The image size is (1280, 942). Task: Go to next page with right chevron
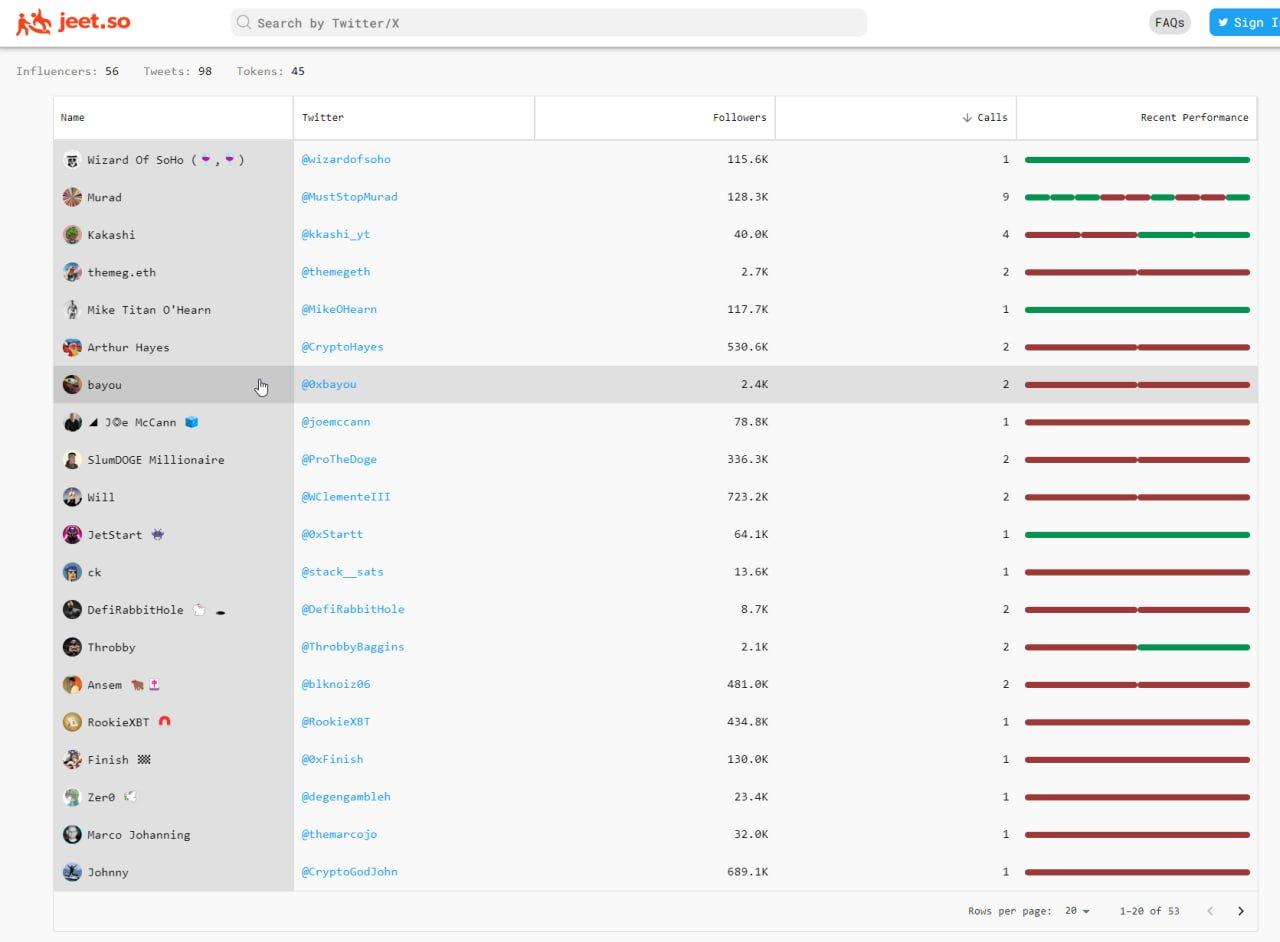click(x=1241, y=911)
